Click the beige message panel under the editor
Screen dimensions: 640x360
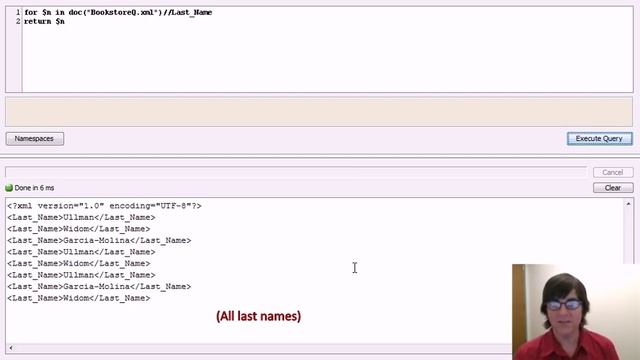click(x=319, y=111)
